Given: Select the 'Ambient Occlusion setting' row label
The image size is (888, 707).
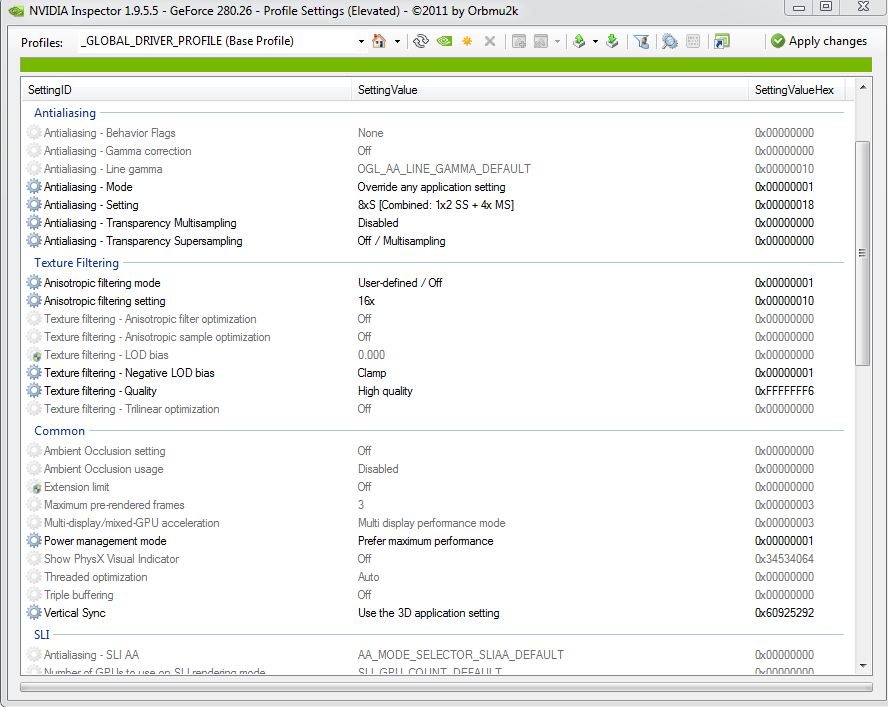Looking at the screenshot, I should click(x=104, y=451).
